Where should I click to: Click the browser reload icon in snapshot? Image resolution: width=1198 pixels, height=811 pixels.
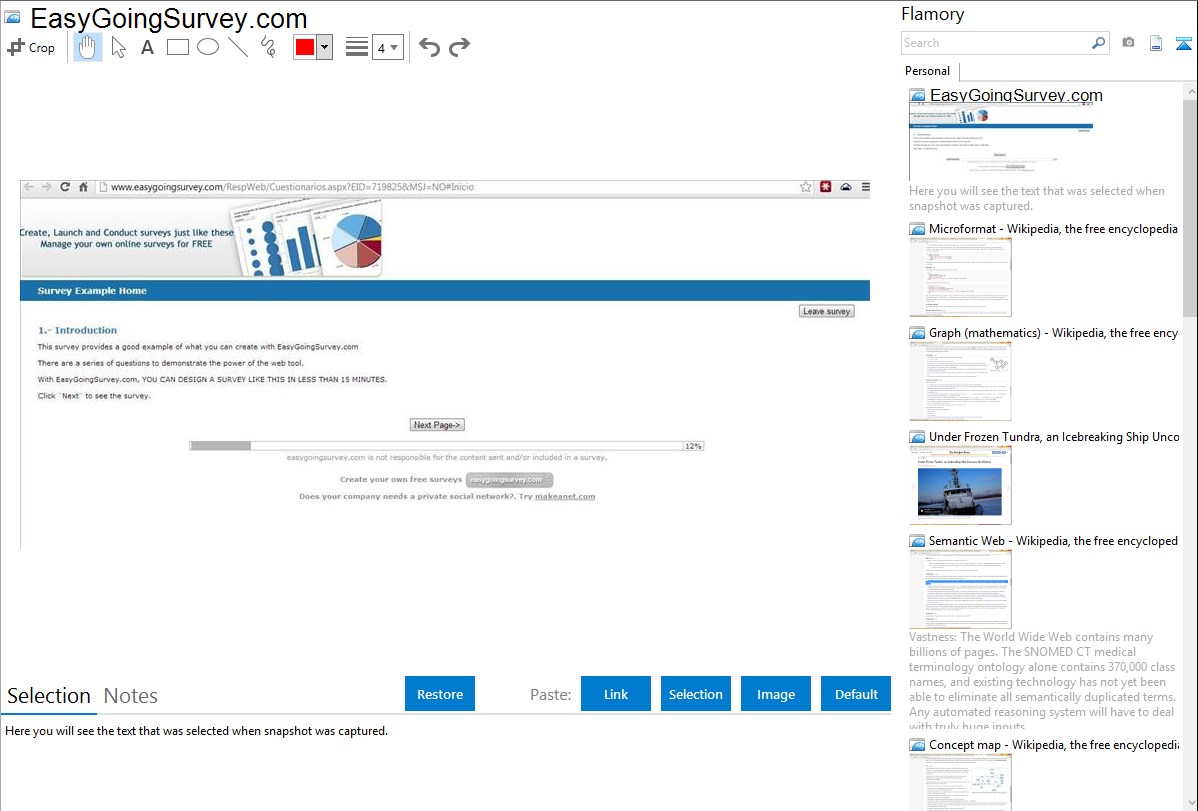(65, 187)
